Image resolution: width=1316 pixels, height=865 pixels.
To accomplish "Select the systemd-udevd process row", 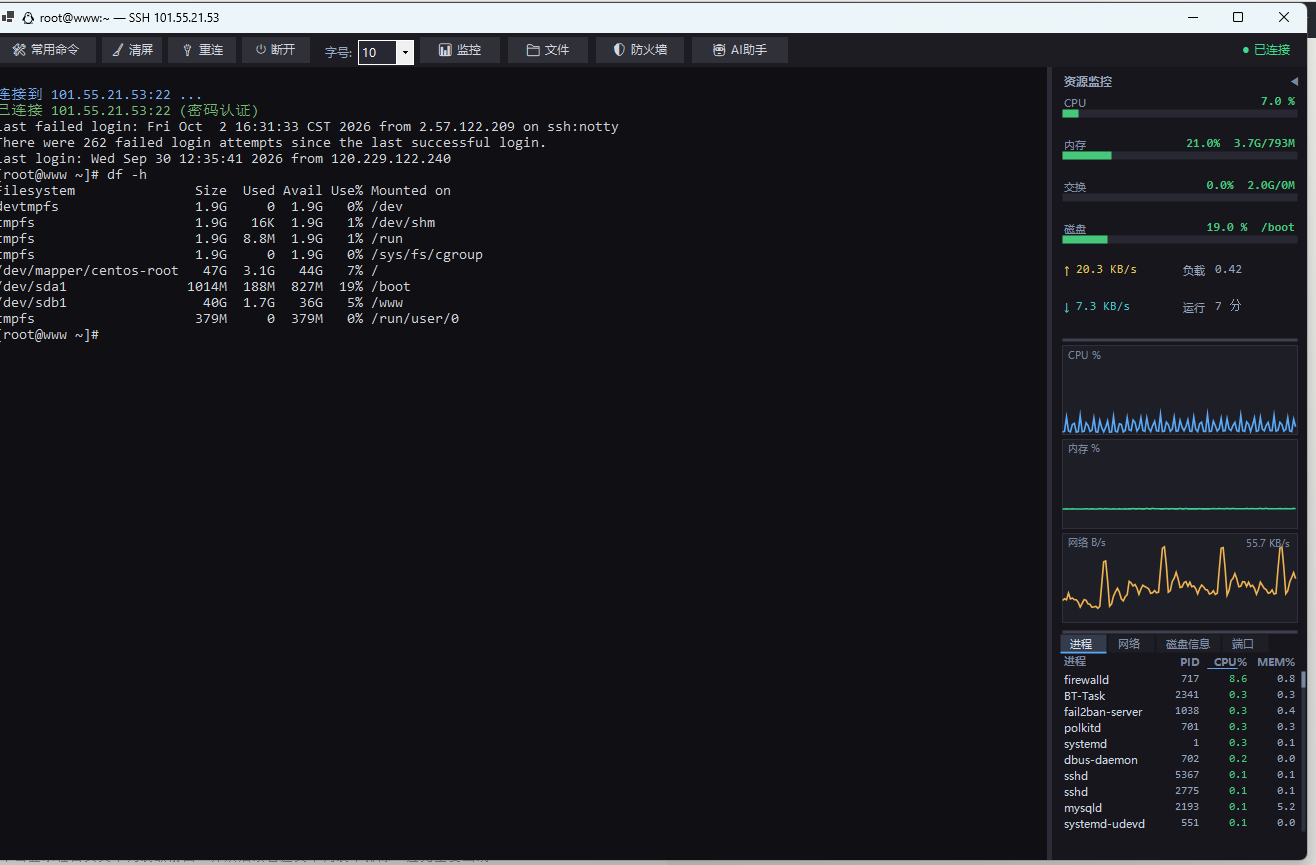I will (1180, 824).
